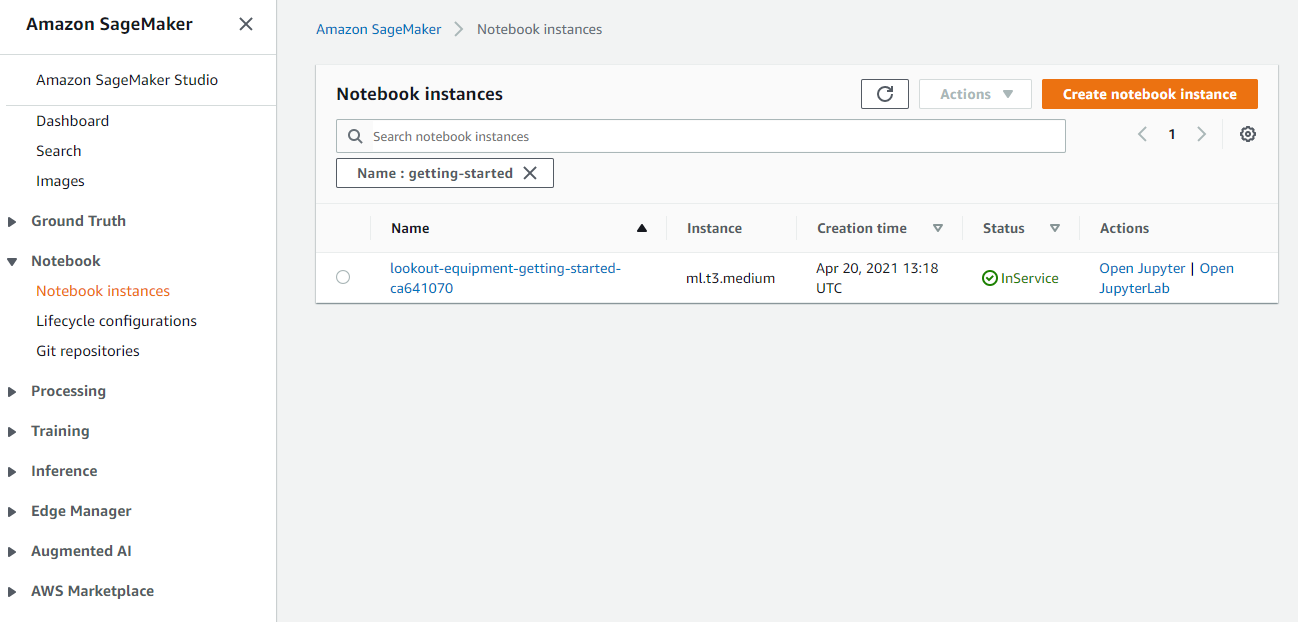
Task: Open the Actions dropdown
Action: pos(977,94)
